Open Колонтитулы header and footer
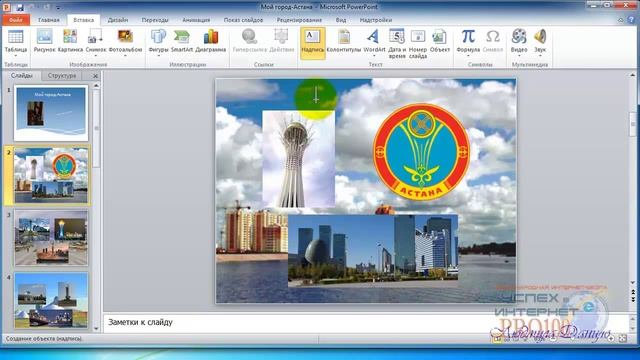This screenshot has height=360, width=640. 344,41
